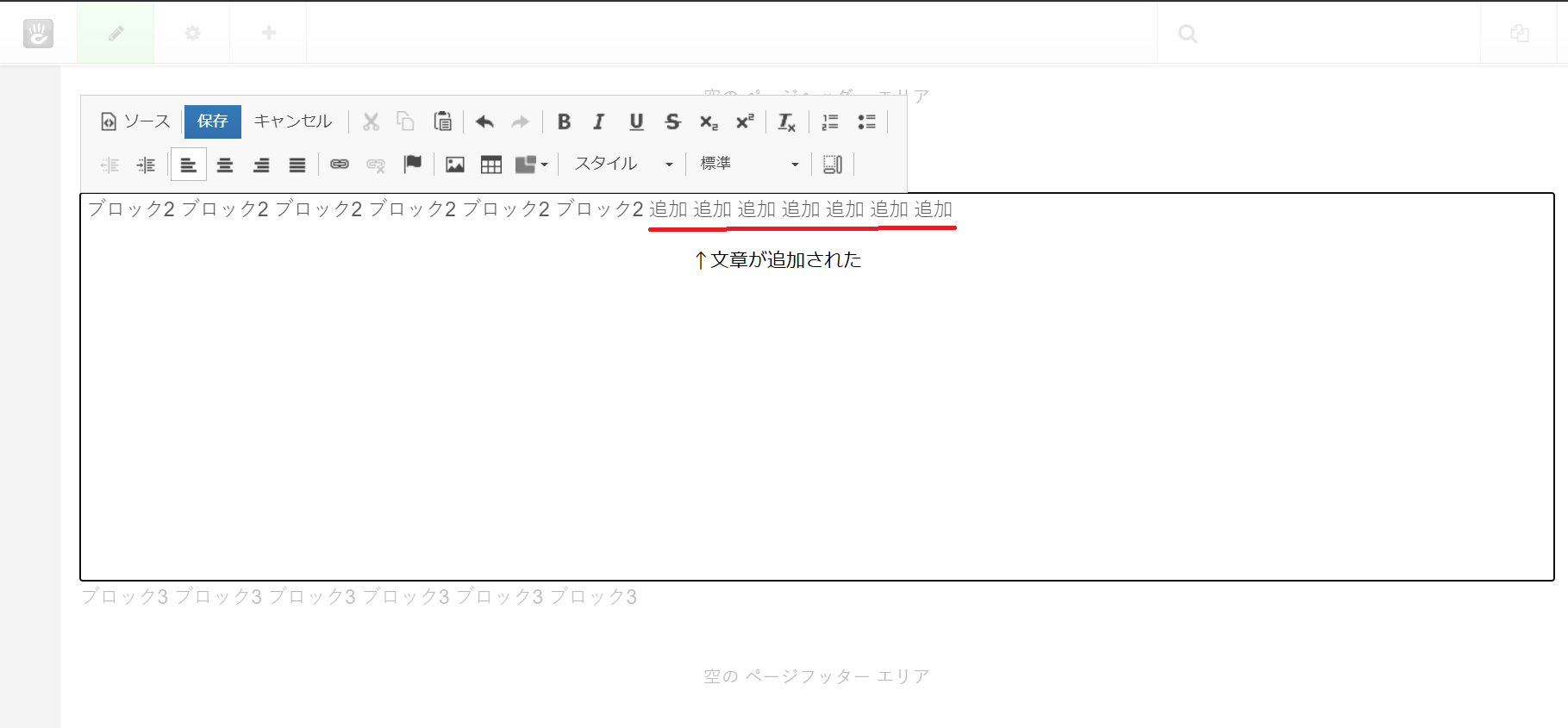Cancel editing with キャンセル button
The height and width of the screenshot is (728, 1568).
point(293,121)
